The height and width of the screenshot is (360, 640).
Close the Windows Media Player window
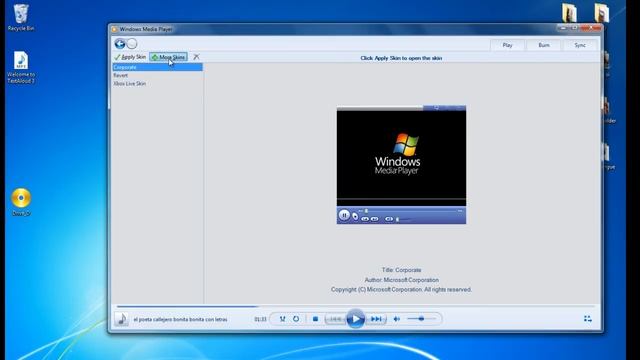point(591,28)
